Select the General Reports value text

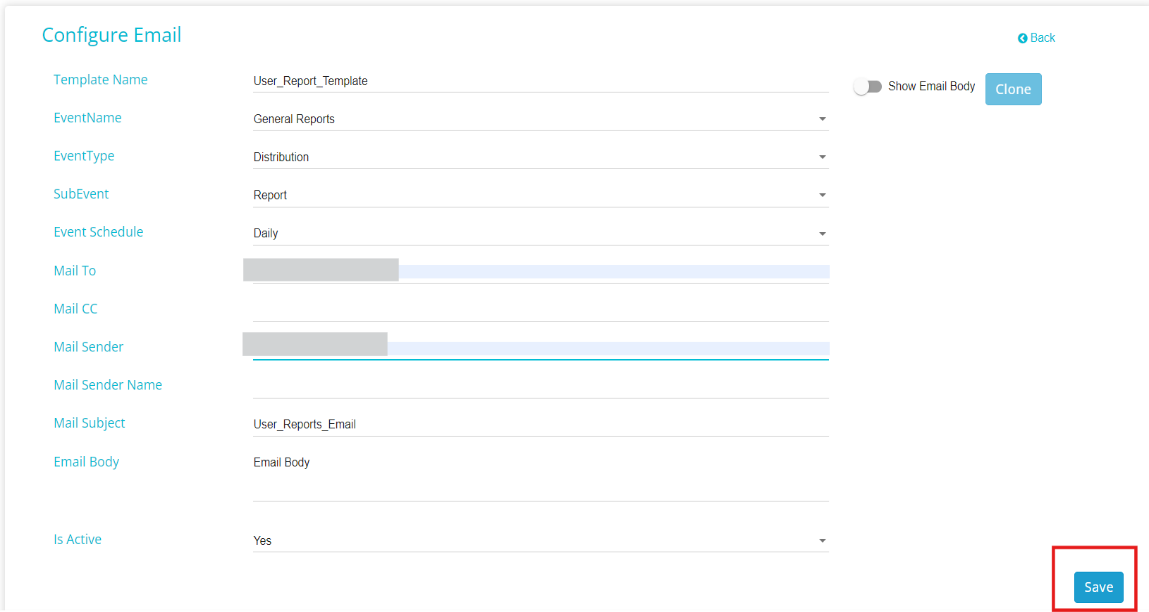tap(294, 119)
